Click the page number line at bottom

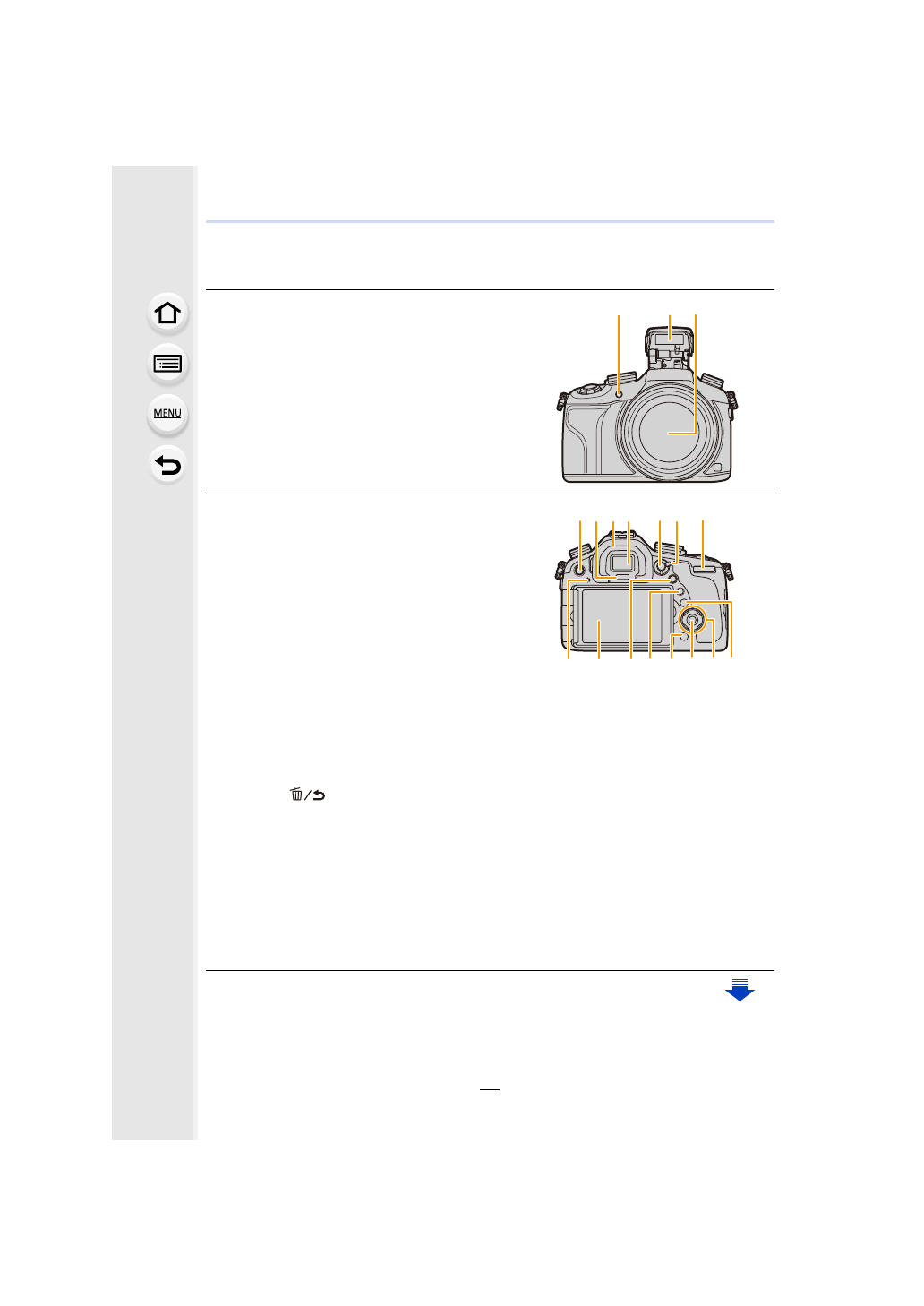pyautogui.click(x=489, y=1089)
